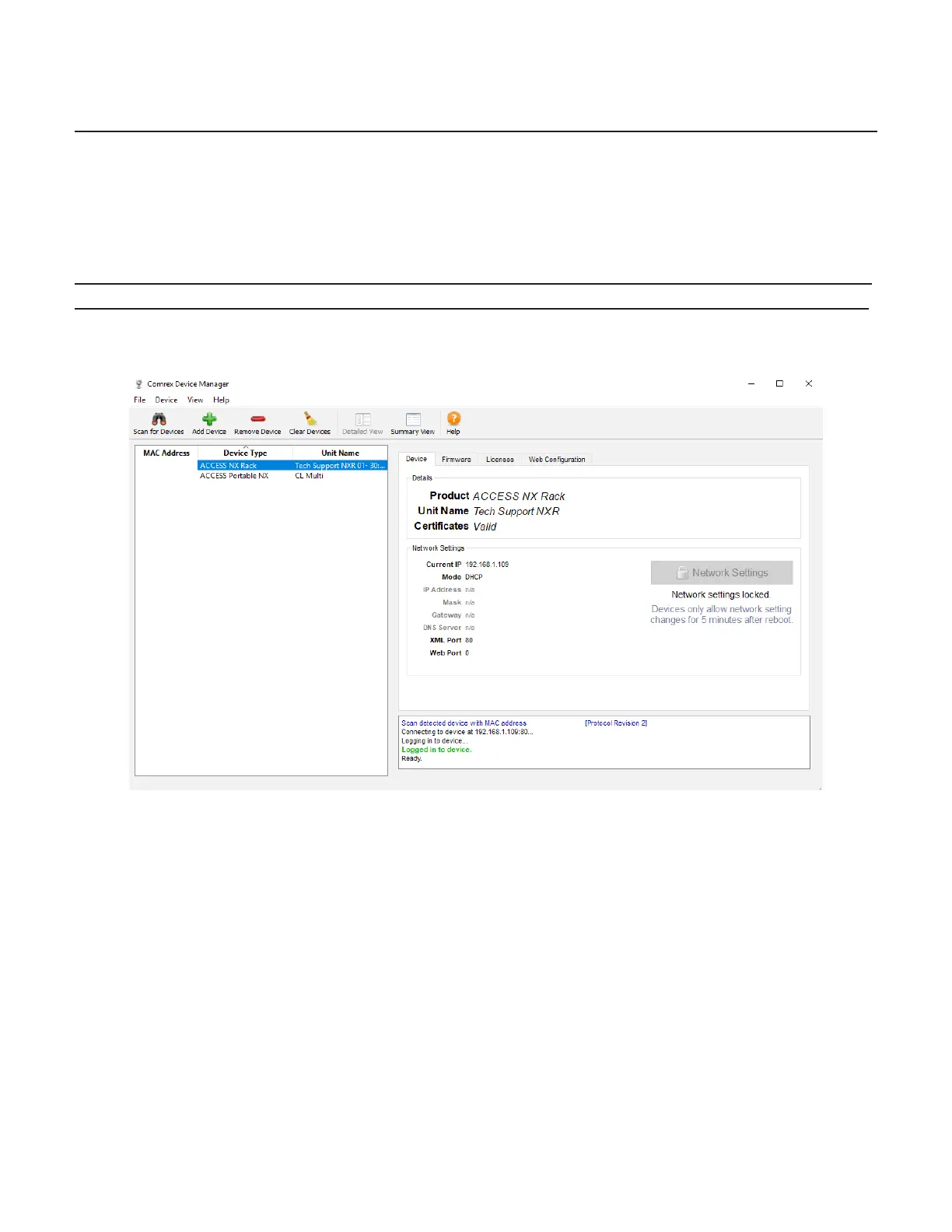Click the locked Network Settings button

722,572
